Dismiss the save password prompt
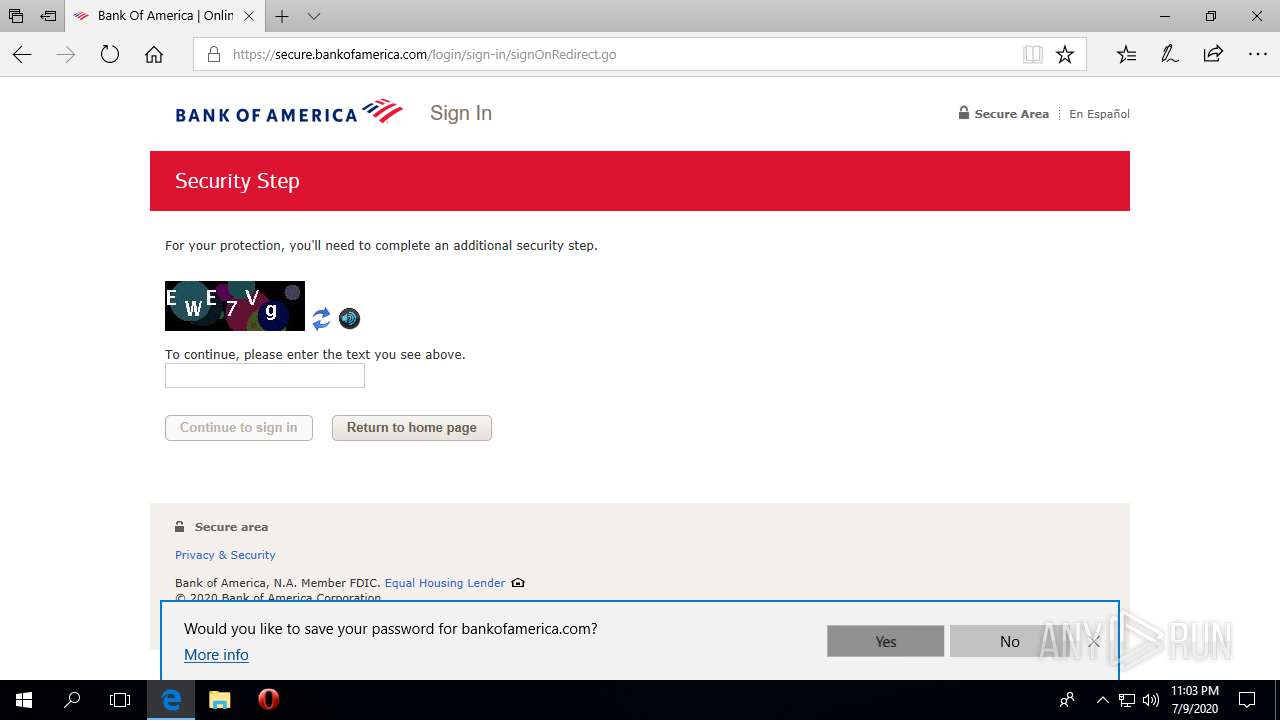This screenshot has height=720, width=1280. [1094, 641]
